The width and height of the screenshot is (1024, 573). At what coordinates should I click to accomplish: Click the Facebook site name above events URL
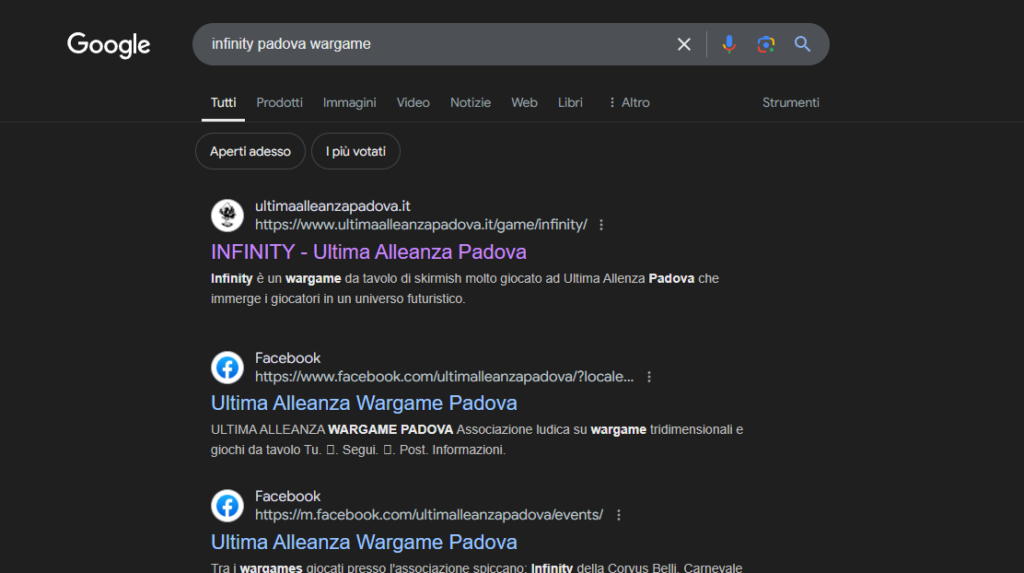click(x=287, y=497)
